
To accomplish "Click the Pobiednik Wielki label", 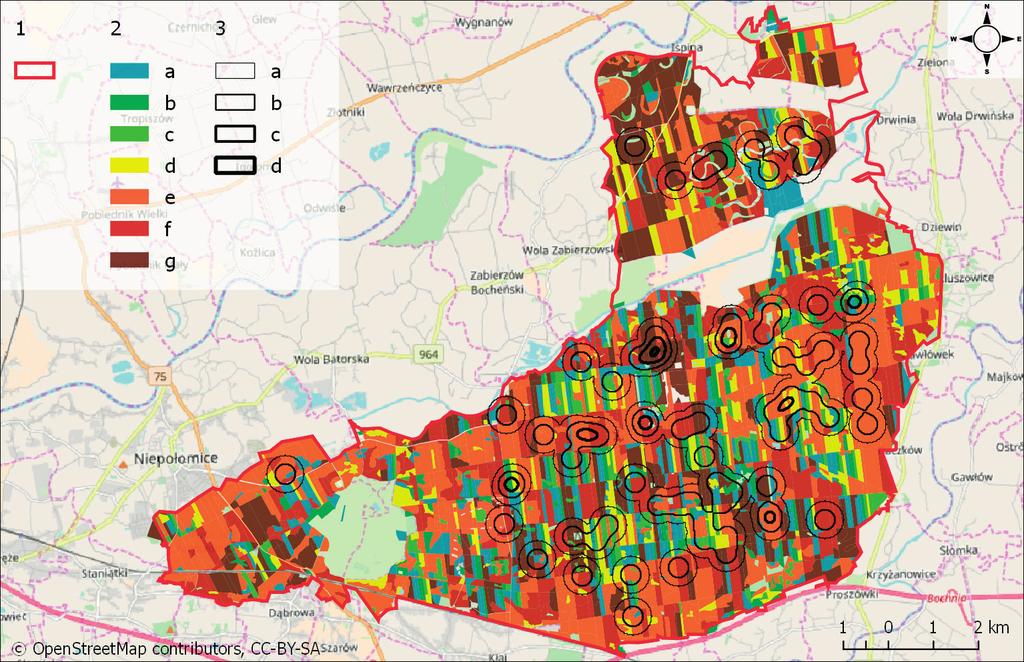I will [x=125, y=214].
